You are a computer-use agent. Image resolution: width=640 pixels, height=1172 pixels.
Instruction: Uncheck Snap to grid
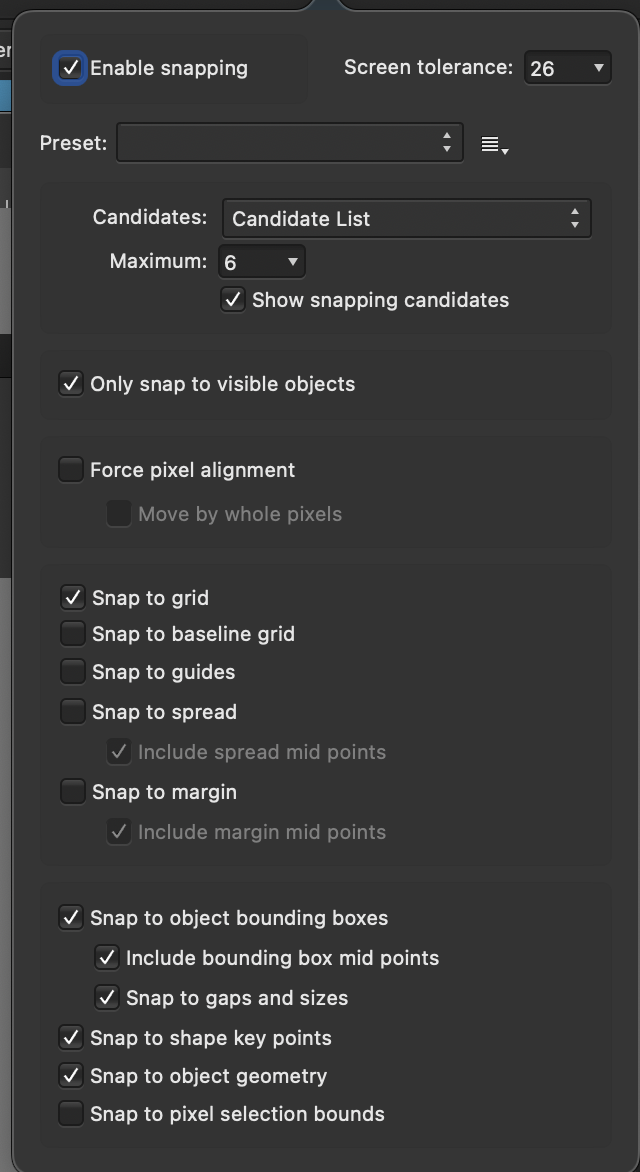(71, 597)
